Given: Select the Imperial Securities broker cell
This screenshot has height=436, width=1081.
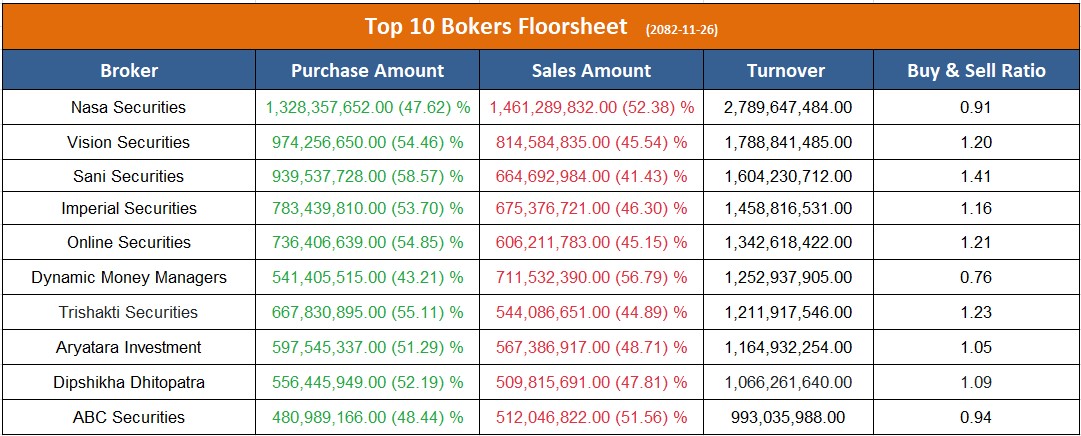Looking at the screenshot, I should [x=128, y=209].
